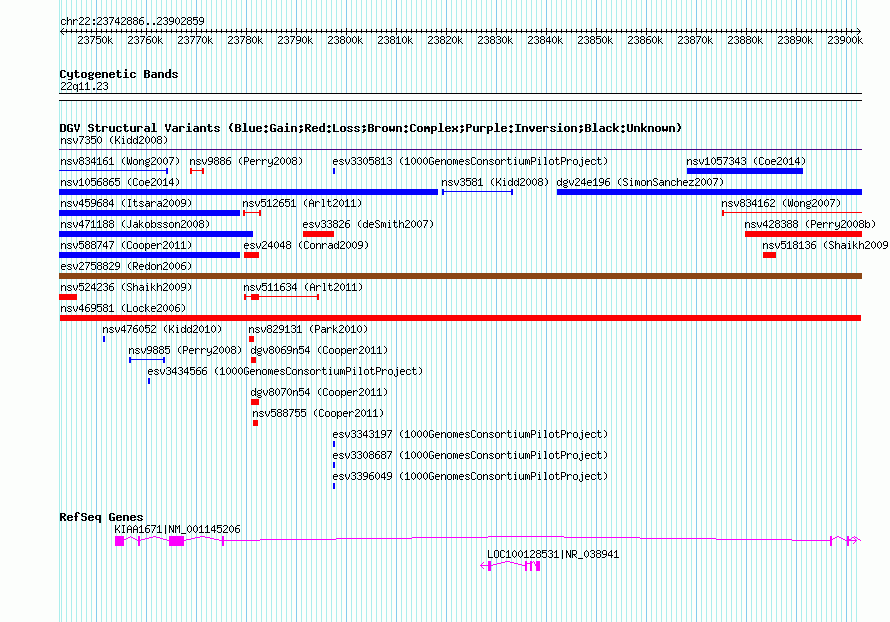Click the nsv469581 (Locke2006) label
The width and height of the screenshot is (890, 622).
[123, 308]
